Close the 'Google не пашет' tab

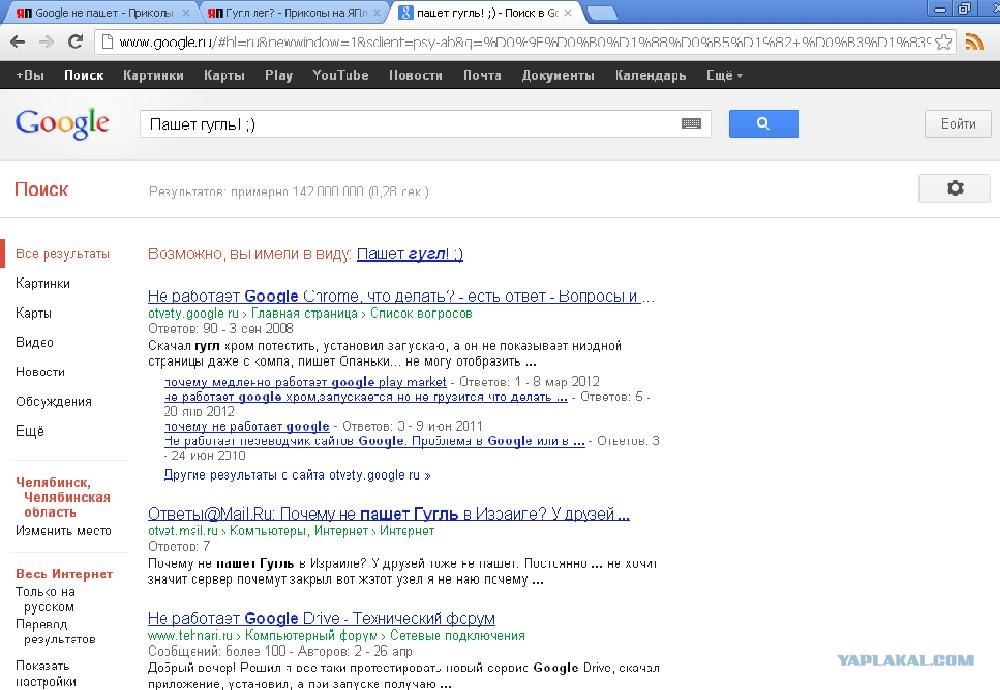click(186, 13)
